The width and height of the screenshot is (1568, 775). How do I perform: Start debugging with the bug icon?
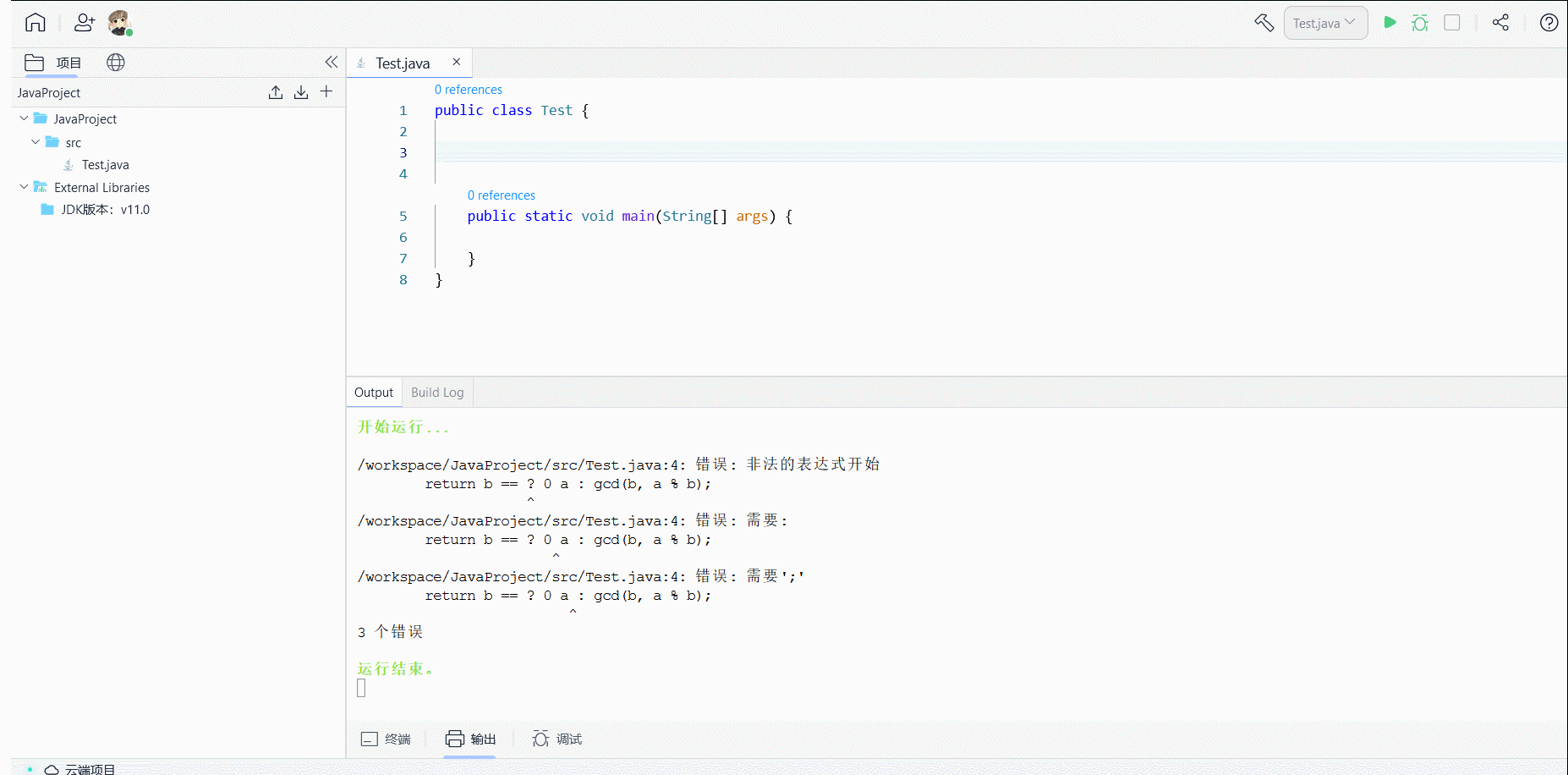click(1420, 23)
